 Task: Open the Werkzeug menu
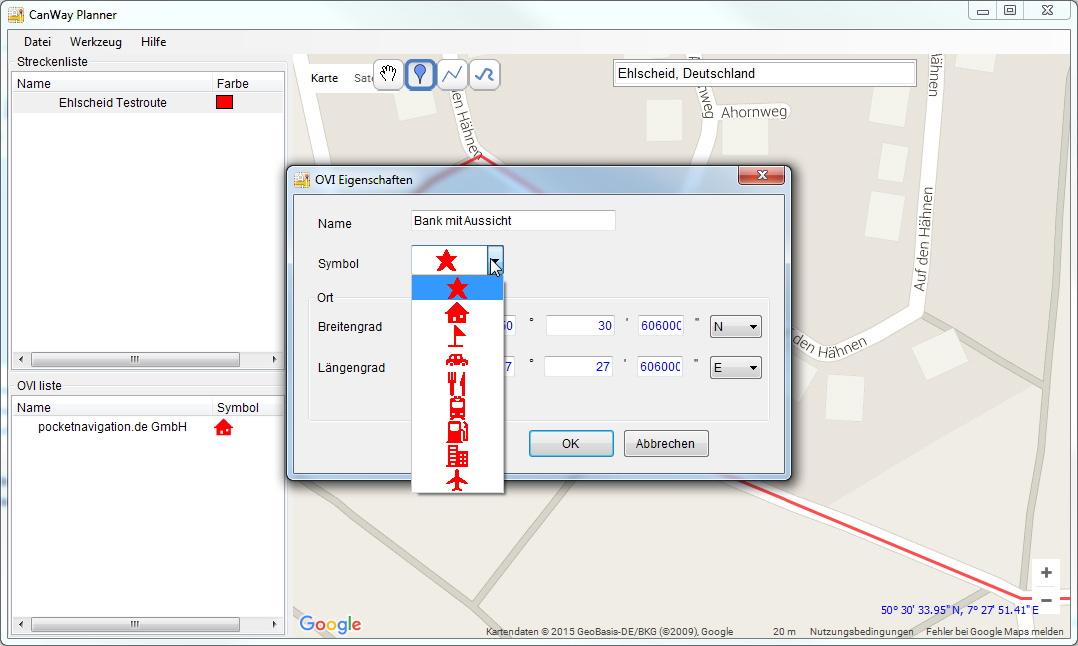[96, 42]
